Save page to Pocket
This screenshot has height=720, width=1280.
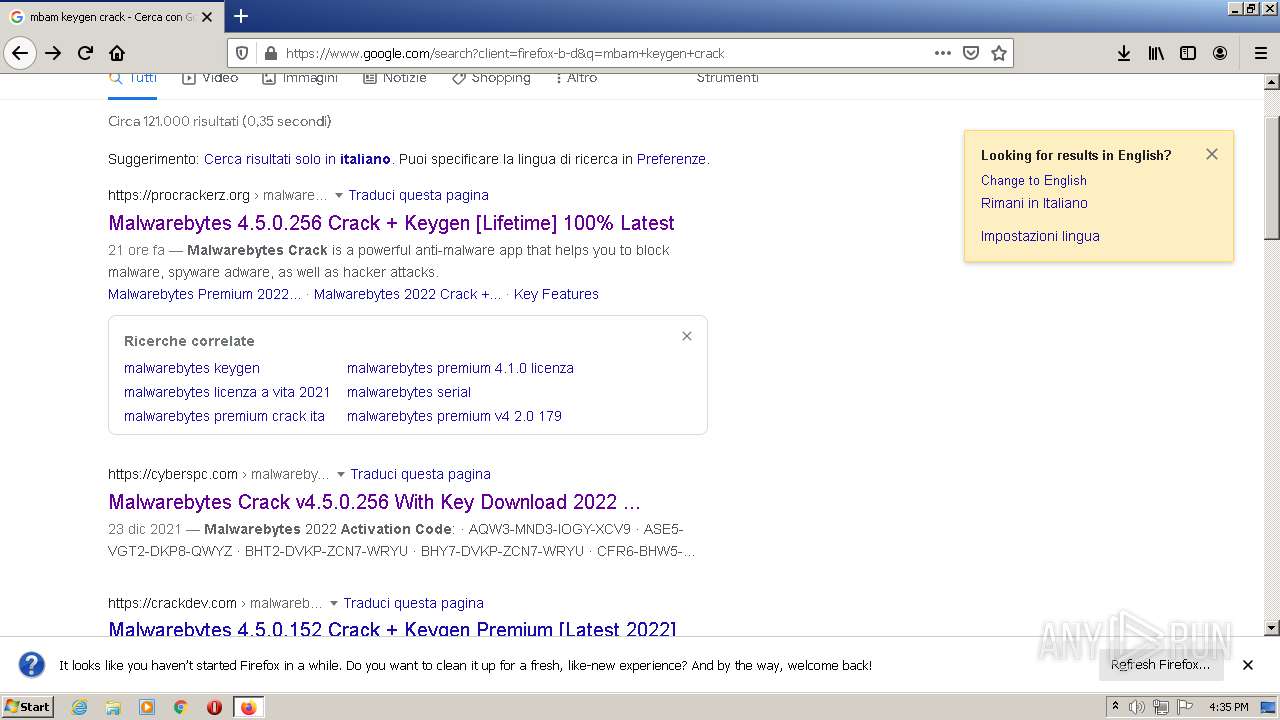tap(970, 53)
